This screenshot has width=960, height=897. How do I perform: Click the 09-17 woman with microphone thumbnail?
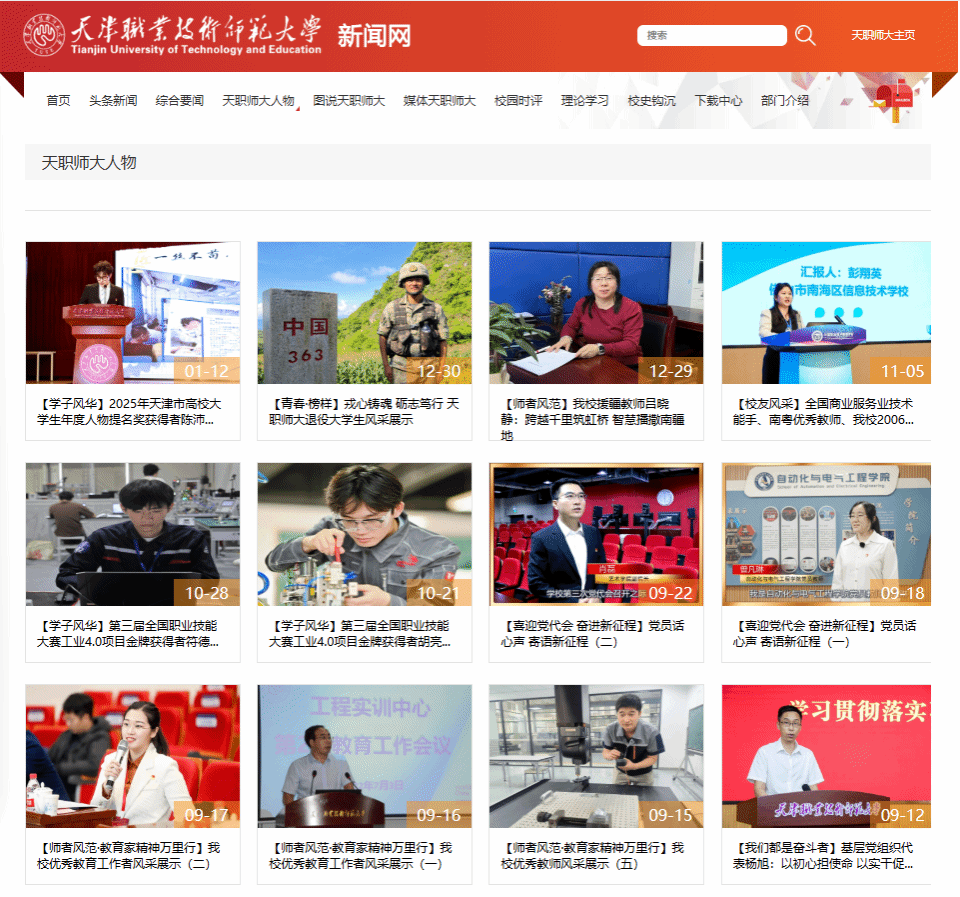tap(132, 756)
